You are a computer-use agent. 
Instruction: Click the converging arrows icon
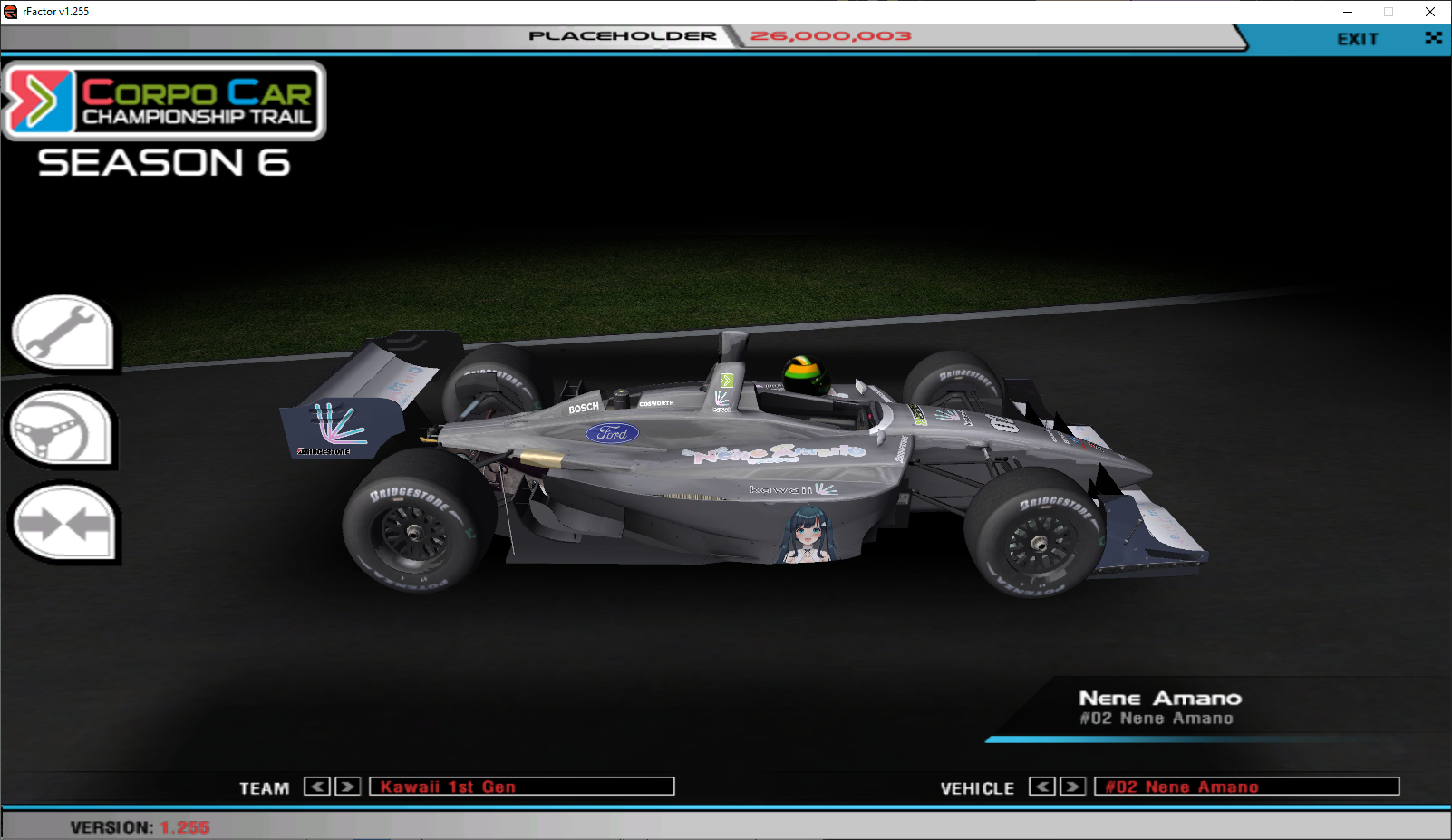tap(63, 524)
